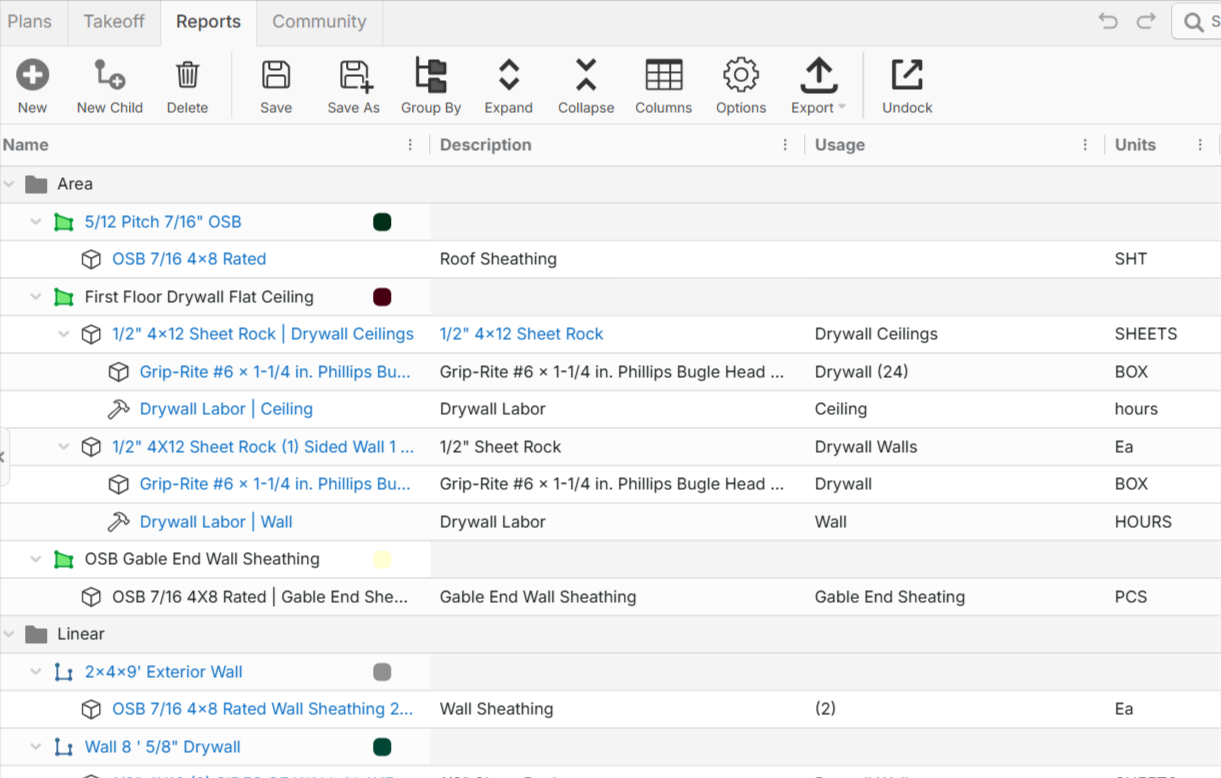This screenshot has width=1221, height=778.
Task: Click hammer icon beside Drywall Labor | Wall
Action: point(118,522)
